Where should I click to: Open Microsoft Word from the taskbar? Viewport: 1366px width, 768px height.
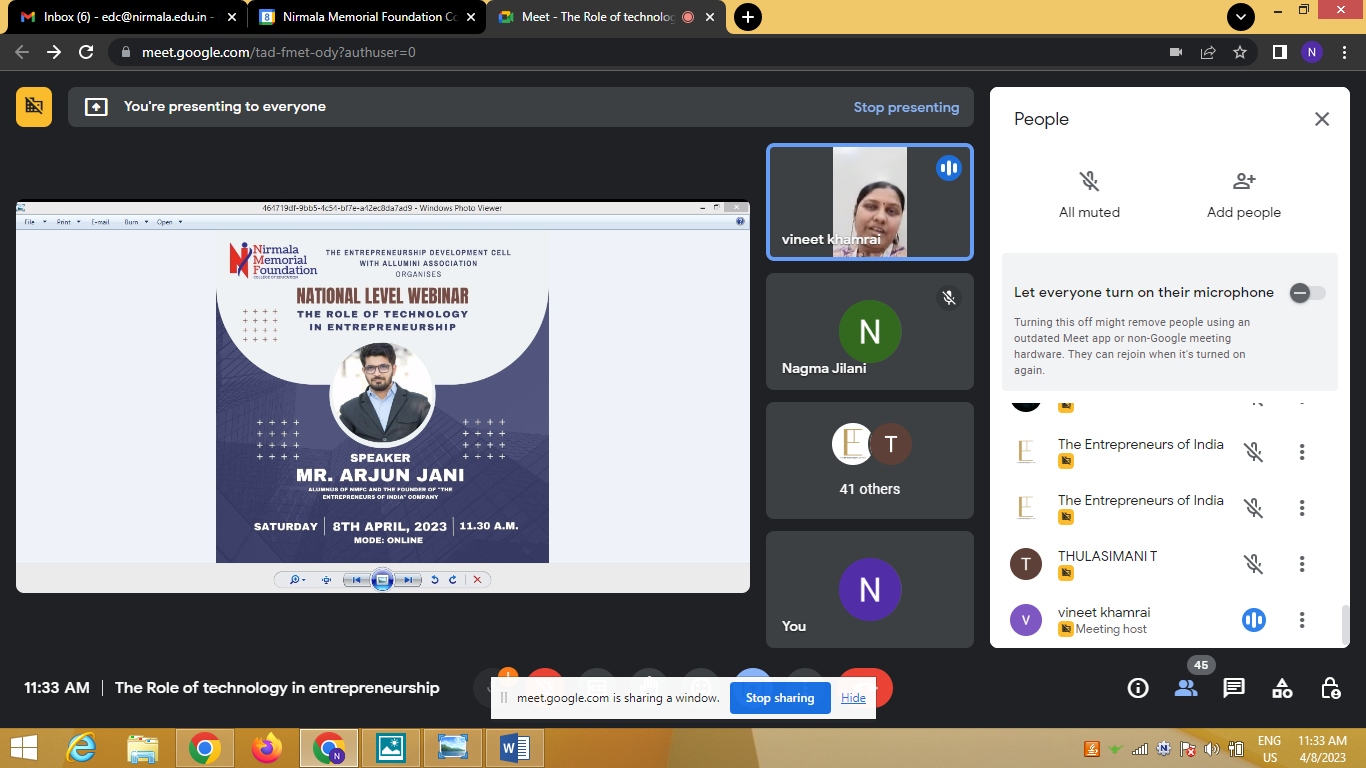pyautogui.click(x=515, y=747)
